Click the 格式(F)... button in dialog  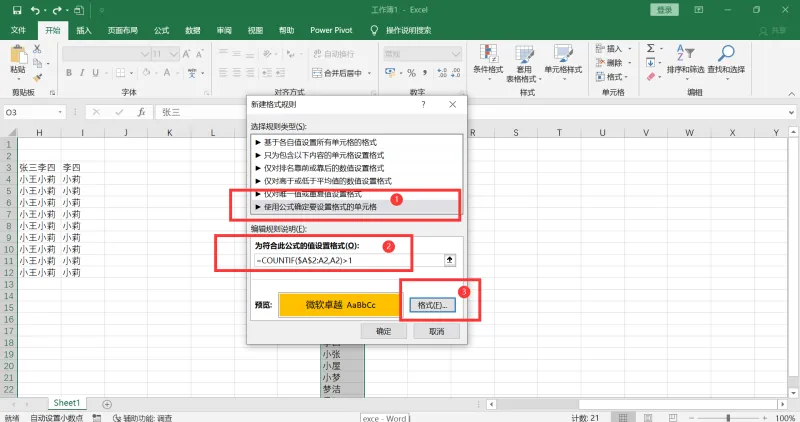432,305
